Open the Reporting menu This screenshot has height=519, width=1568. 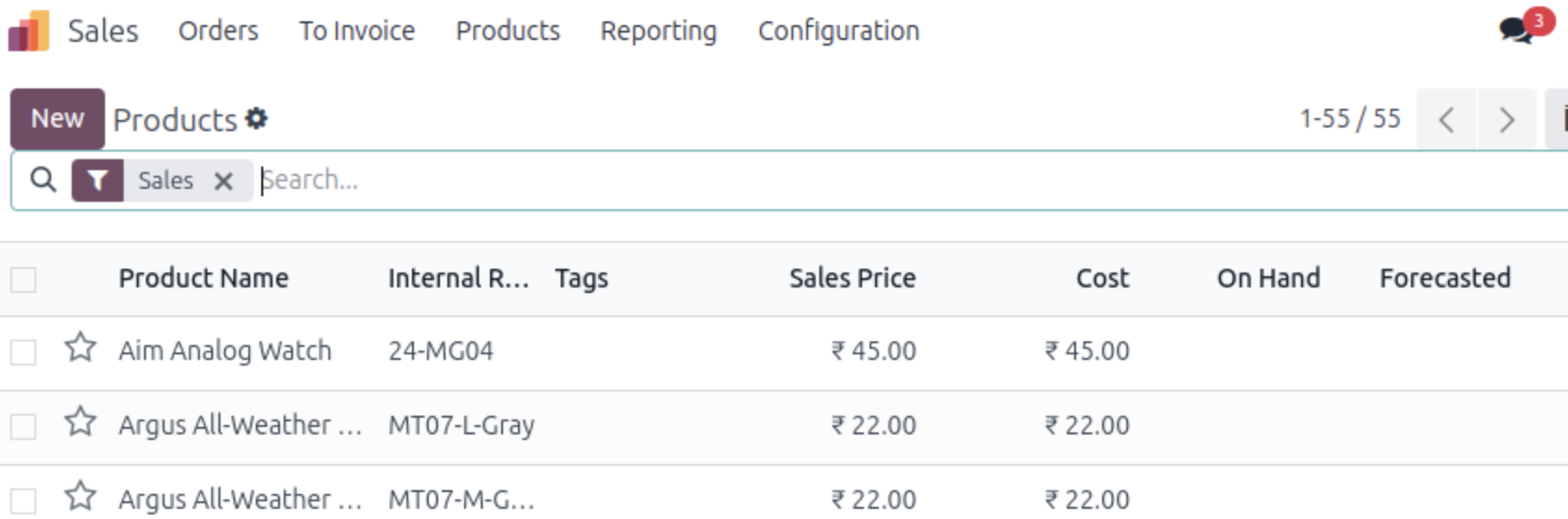[658, 31]
